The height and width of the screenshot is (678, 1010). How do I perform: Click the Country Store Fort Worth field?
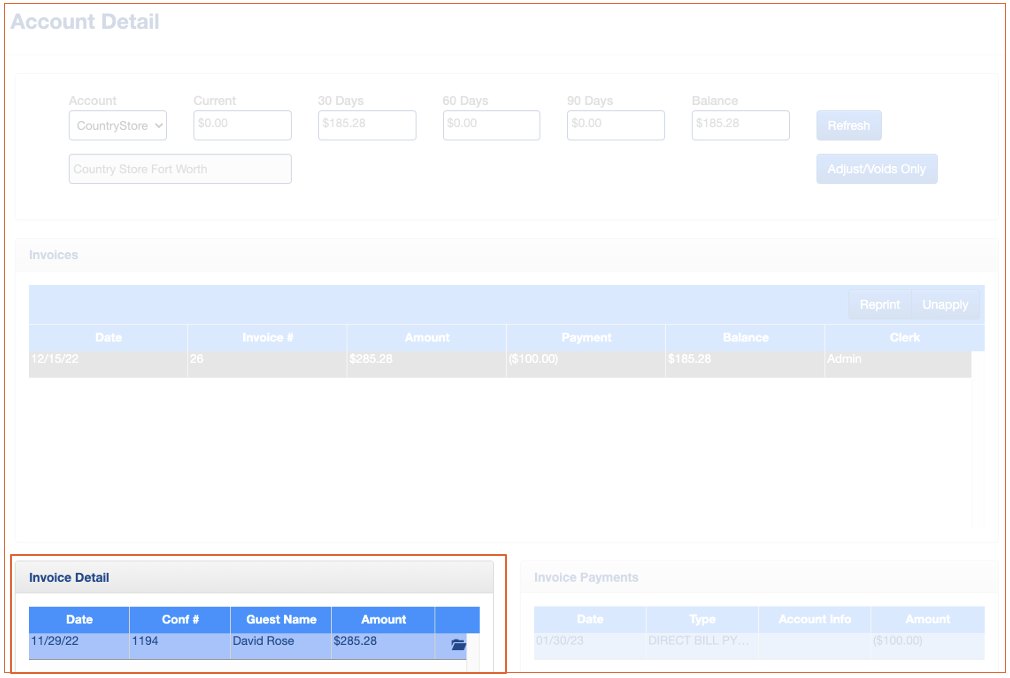pyautogui.click(x=180, y=169)
